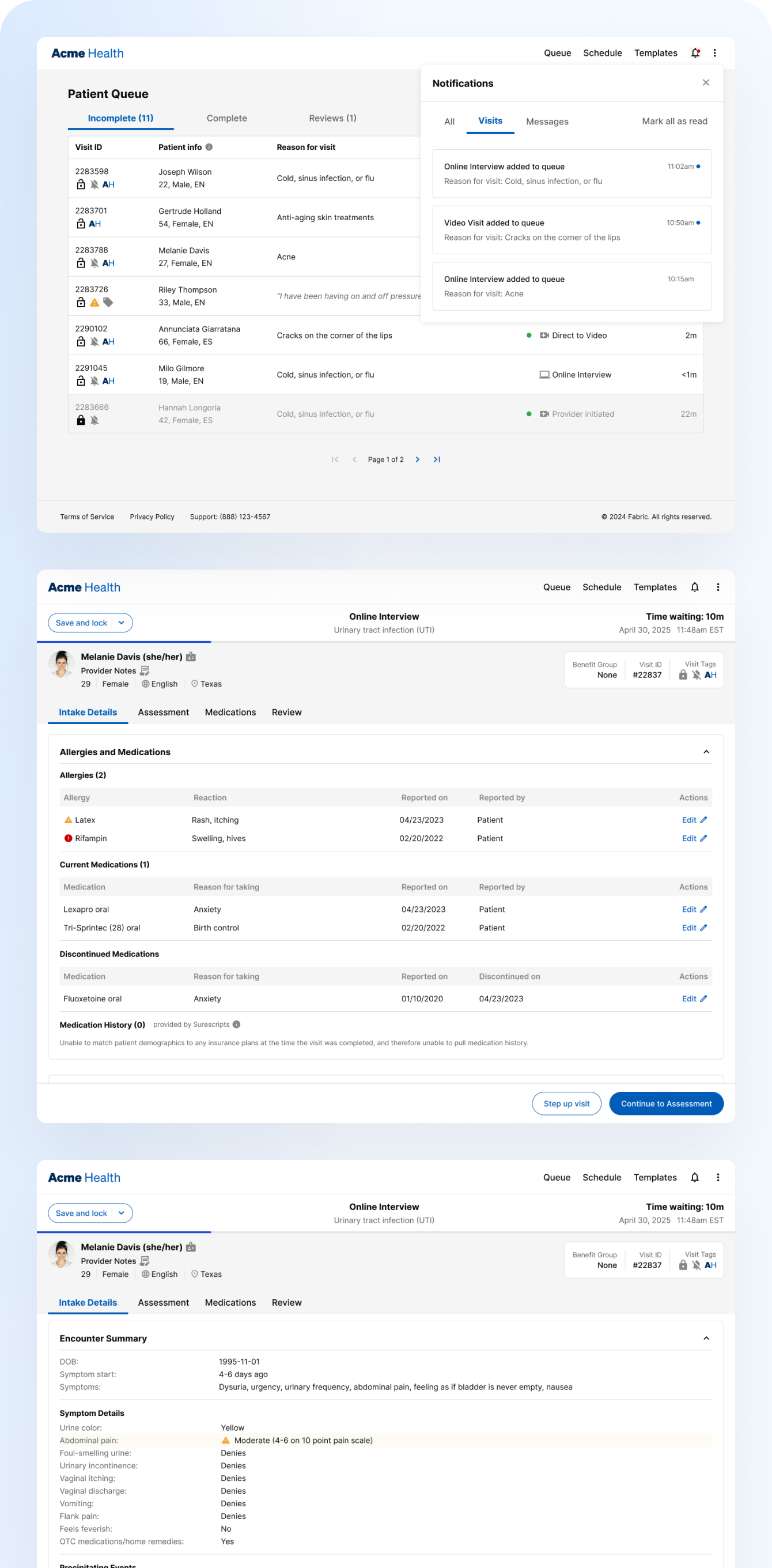The height and width of the screenshot is (1568, 772).
Task: Close the Notifications panel
Action: 706,83
